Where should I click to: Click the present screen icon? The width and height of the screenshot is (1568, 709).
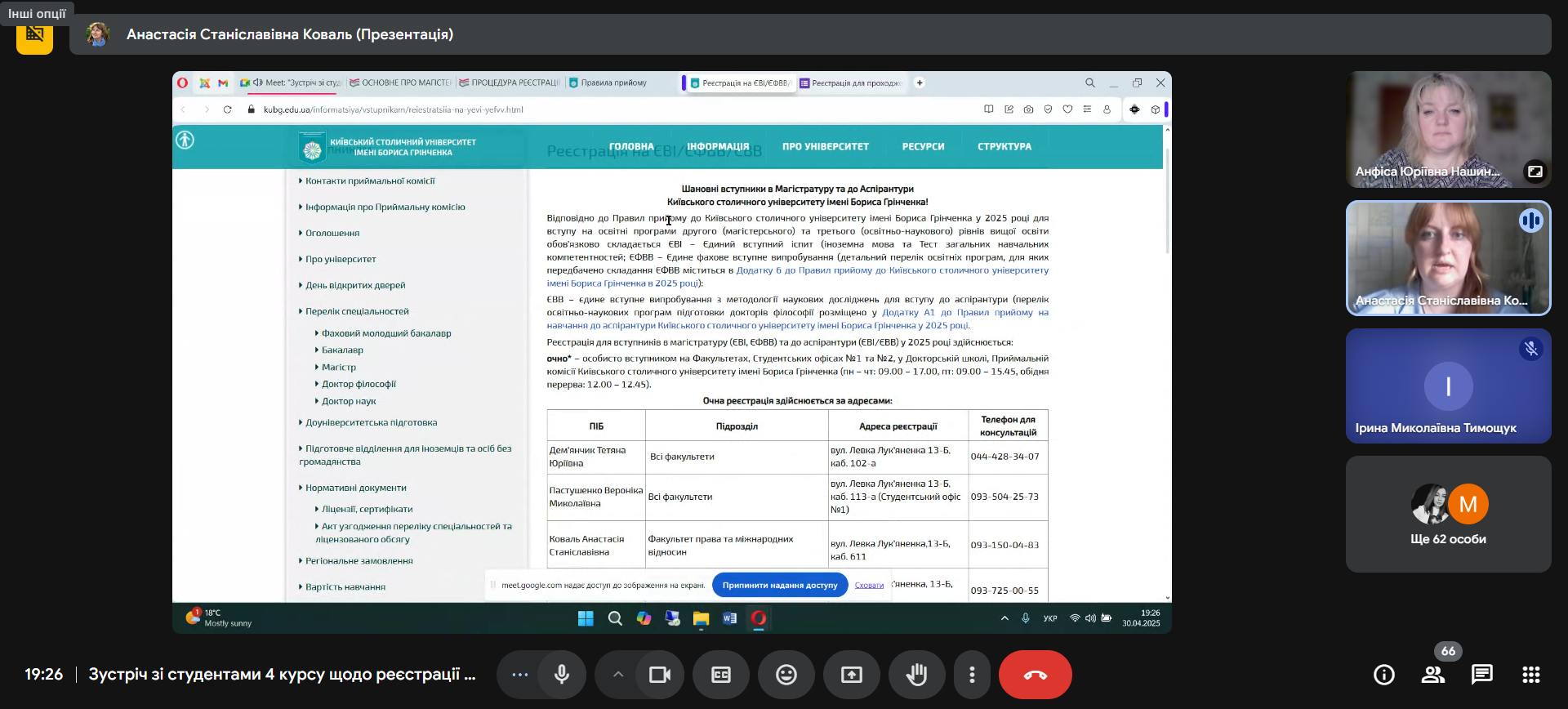[852, 675]
